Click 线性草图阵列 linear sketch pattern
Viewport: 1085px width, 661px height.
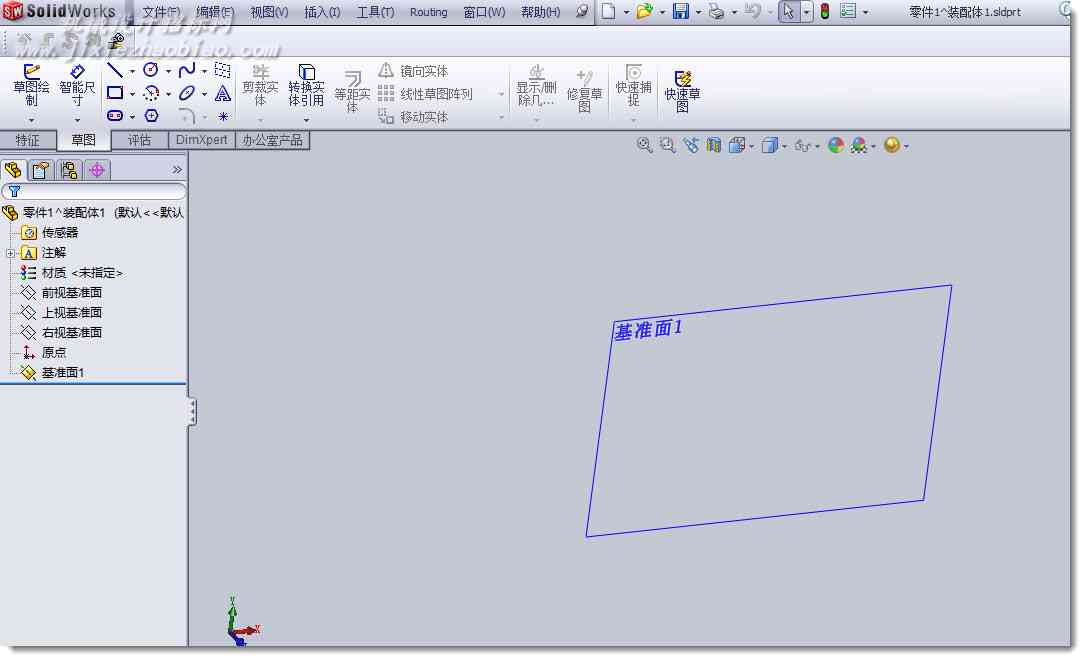pos(426,93)
